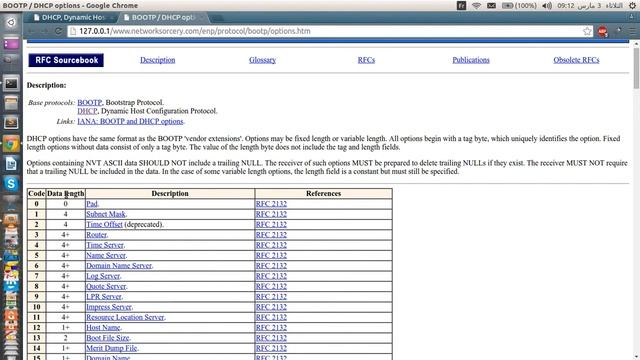This screenshot has height=360, width=640.
Task: Open the sound volume menu
Action: 547,6
